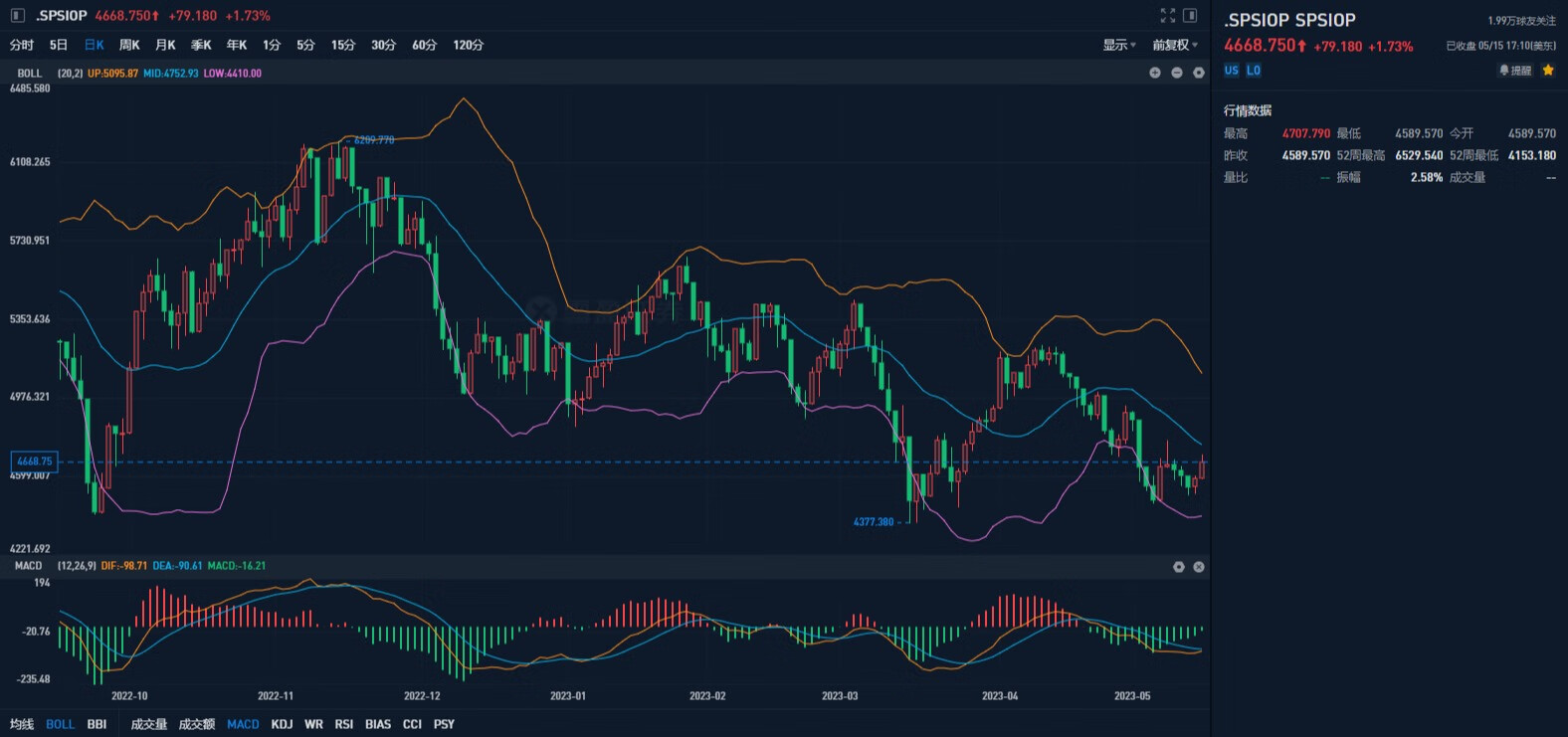1568x737 pixels.
Task: Enable the RSI indicator
Action: pyautogui.click(x=344, y=724)
